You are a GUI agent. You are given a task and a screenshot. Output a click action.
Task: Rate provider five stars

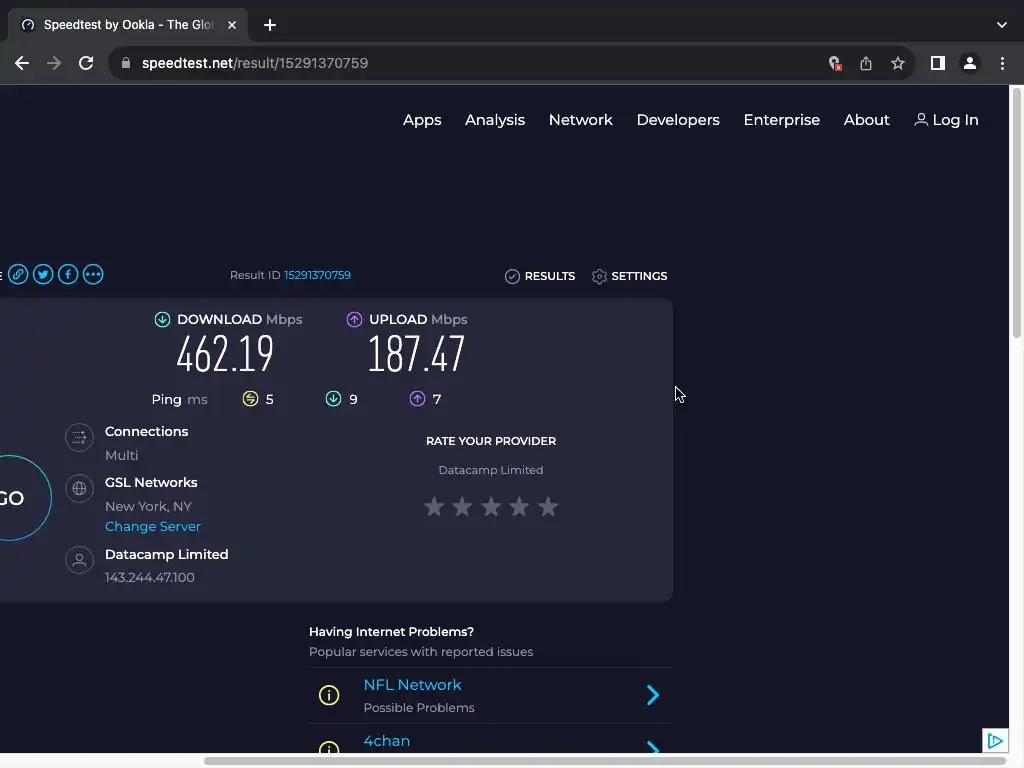coord(548,506)
